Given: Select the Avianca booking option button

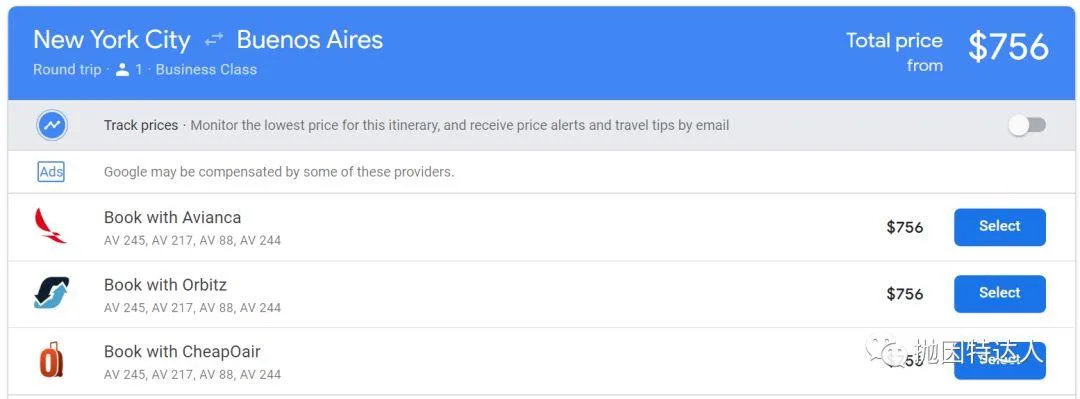Looking at the screenshot, I should (999, 227).
